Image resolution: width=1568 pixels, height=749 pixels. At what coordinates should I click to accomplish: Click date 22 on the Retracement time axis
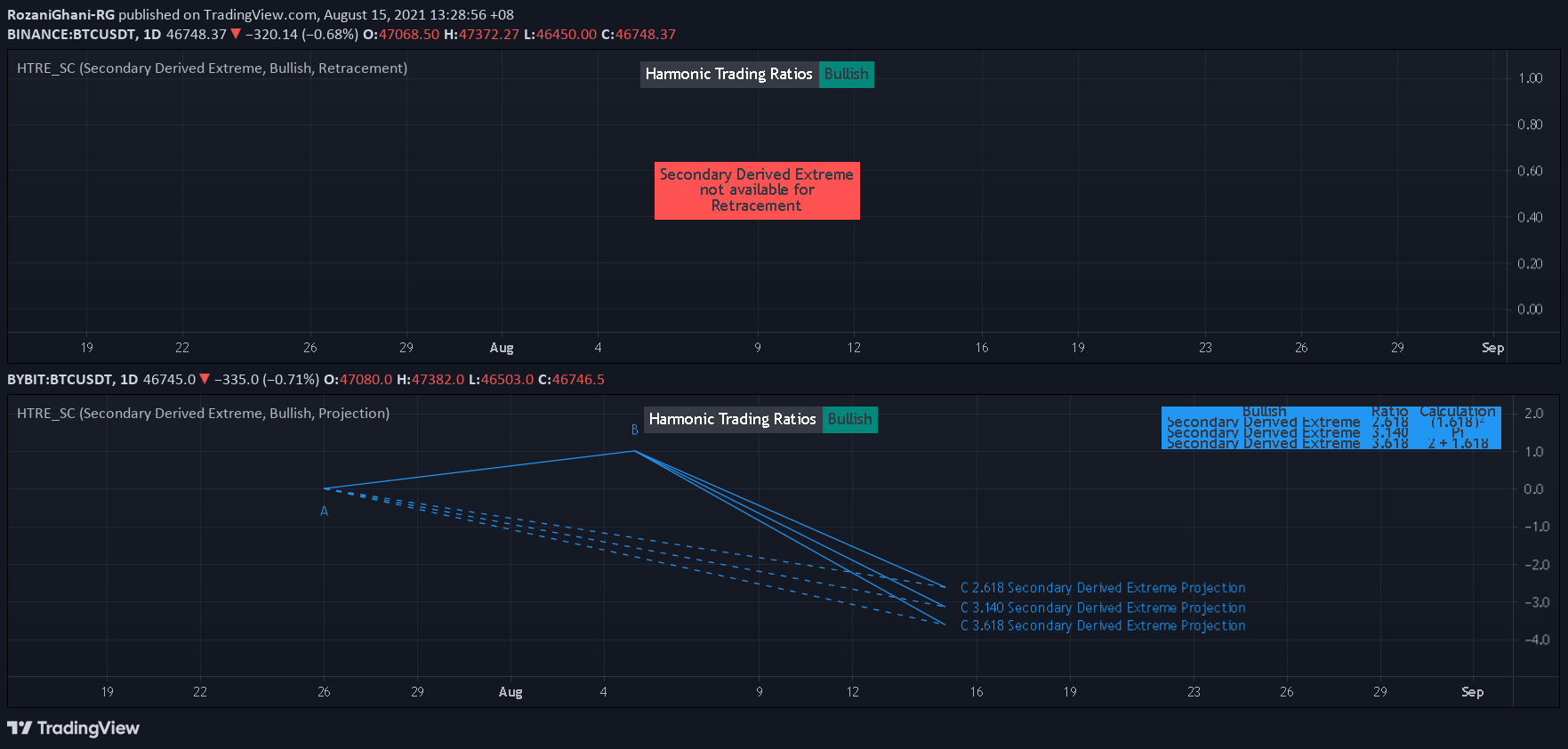coord(182,348)
